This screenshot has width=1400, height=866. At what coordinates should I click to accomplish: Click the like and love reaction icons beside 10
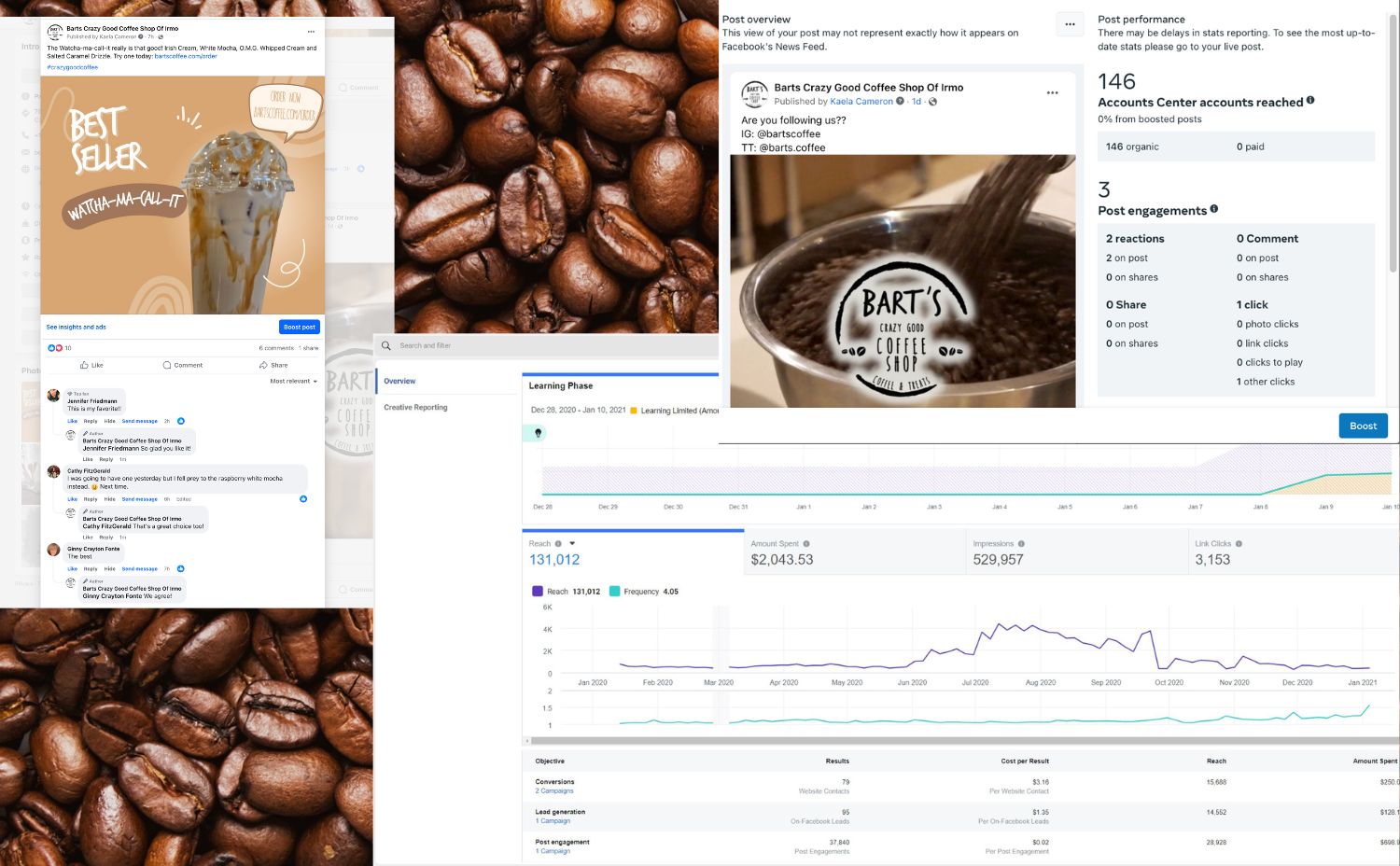click(x=55, y=348)
